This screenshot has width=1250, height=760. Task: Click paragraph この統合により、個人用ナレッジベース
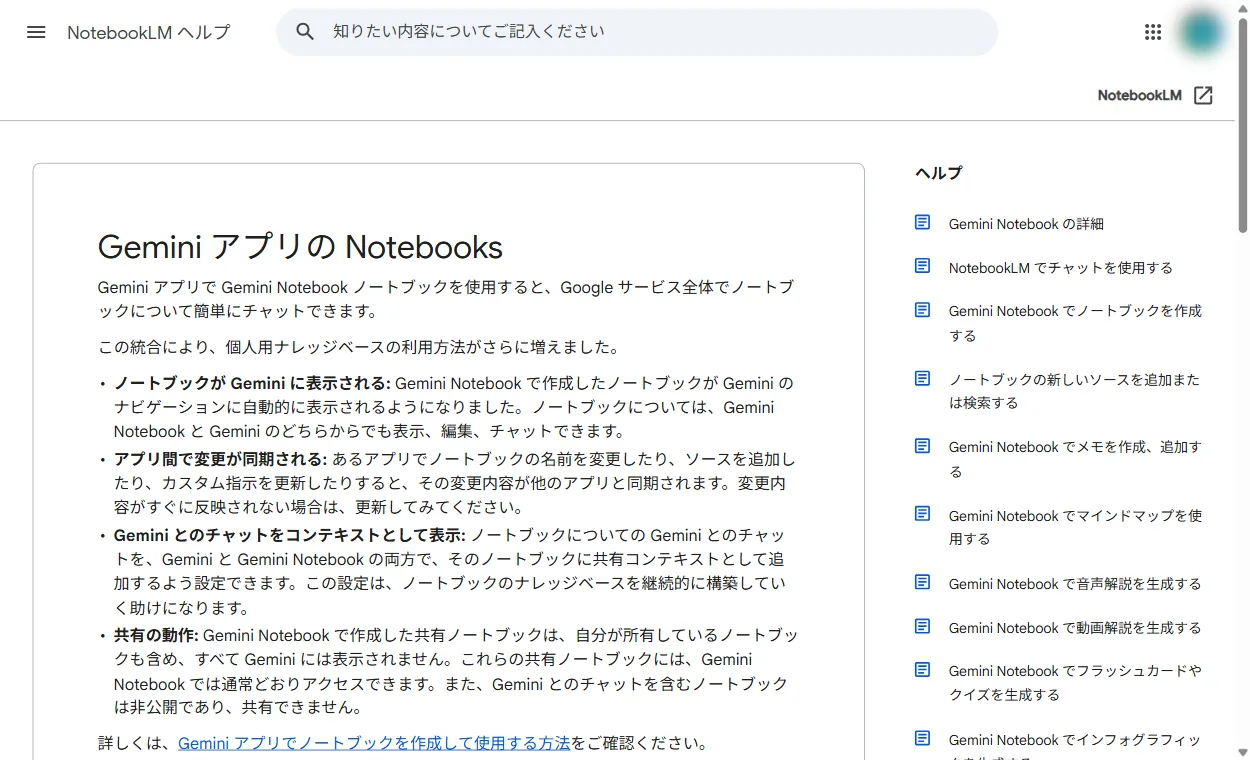(359, 347)
